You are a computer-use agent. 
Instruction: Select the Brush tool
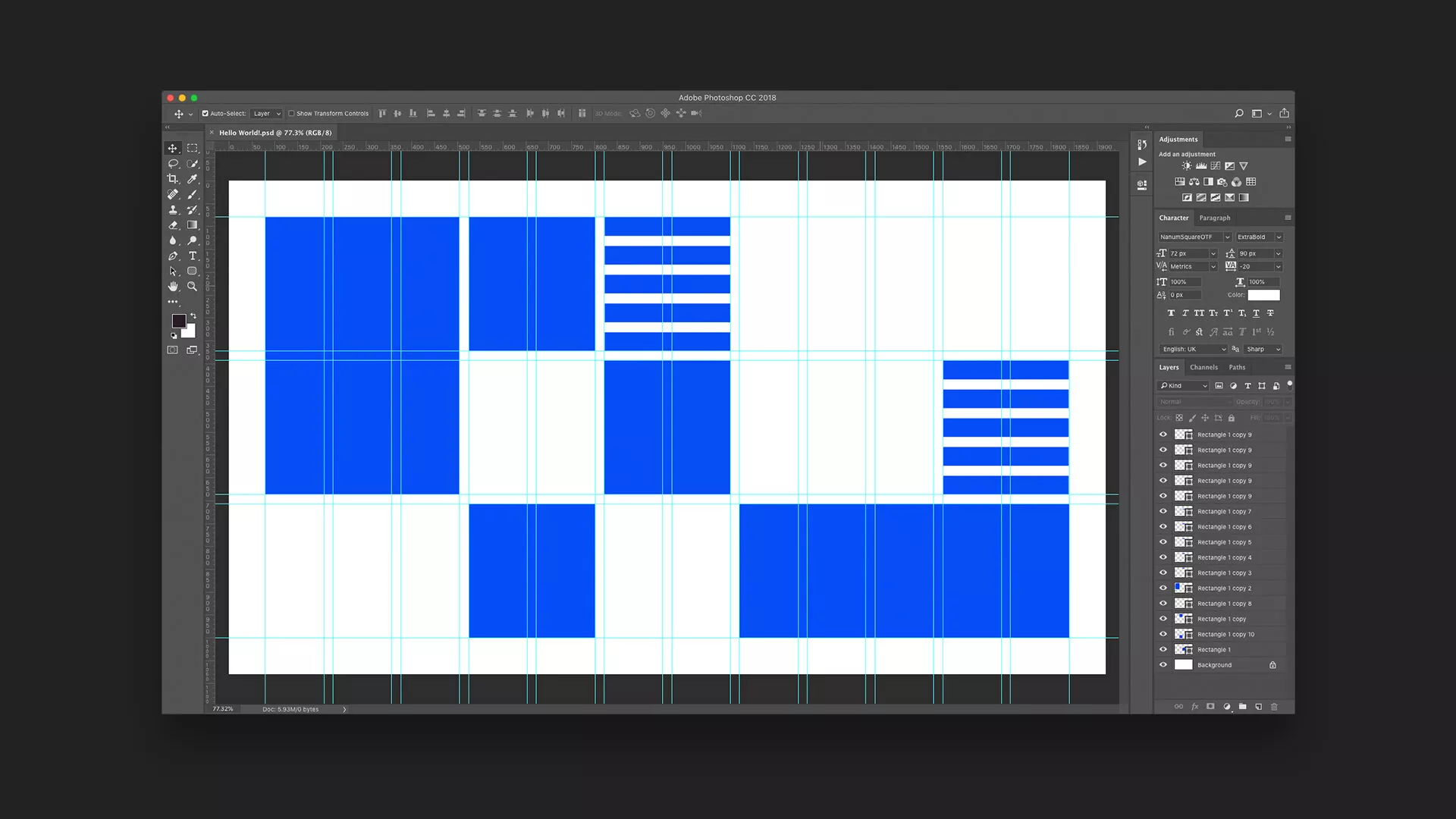point(193,194)
